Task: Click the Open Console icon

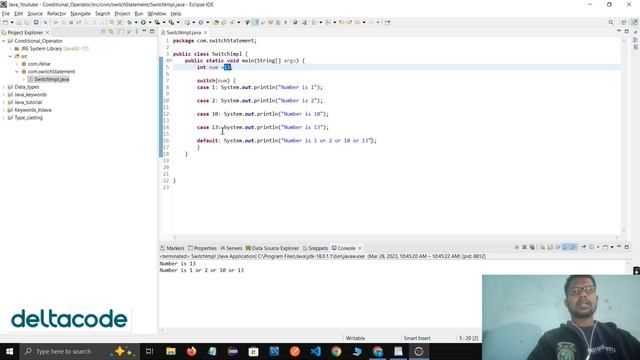Action: pos(605,247)
